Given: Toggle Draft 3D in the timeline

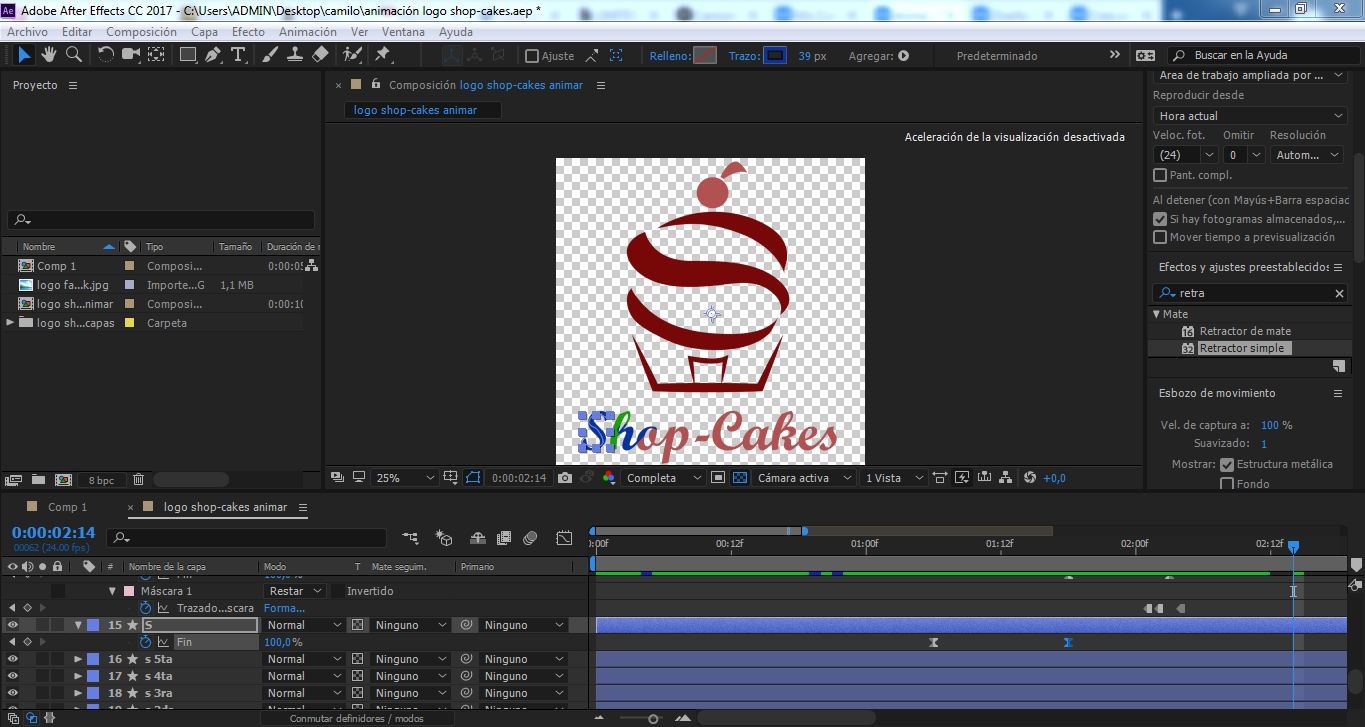Looking at the screenshot, I should pos(444,538).
